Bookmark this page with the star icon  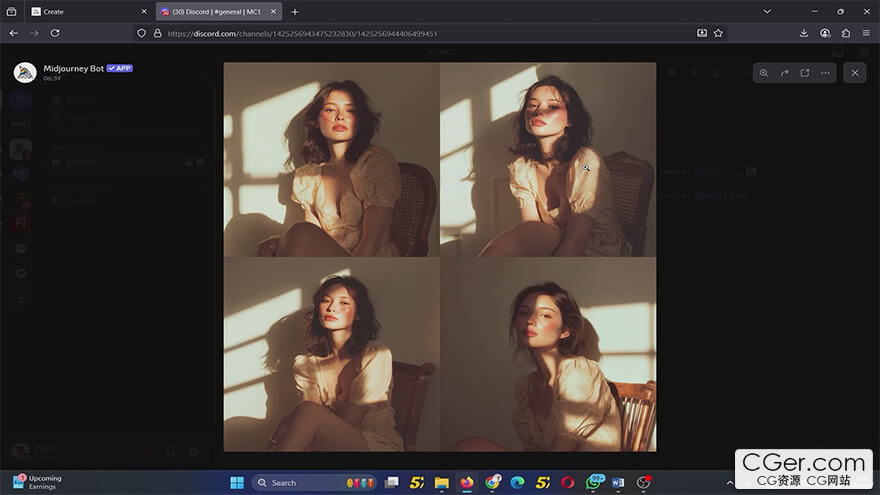tap(718, 34)
